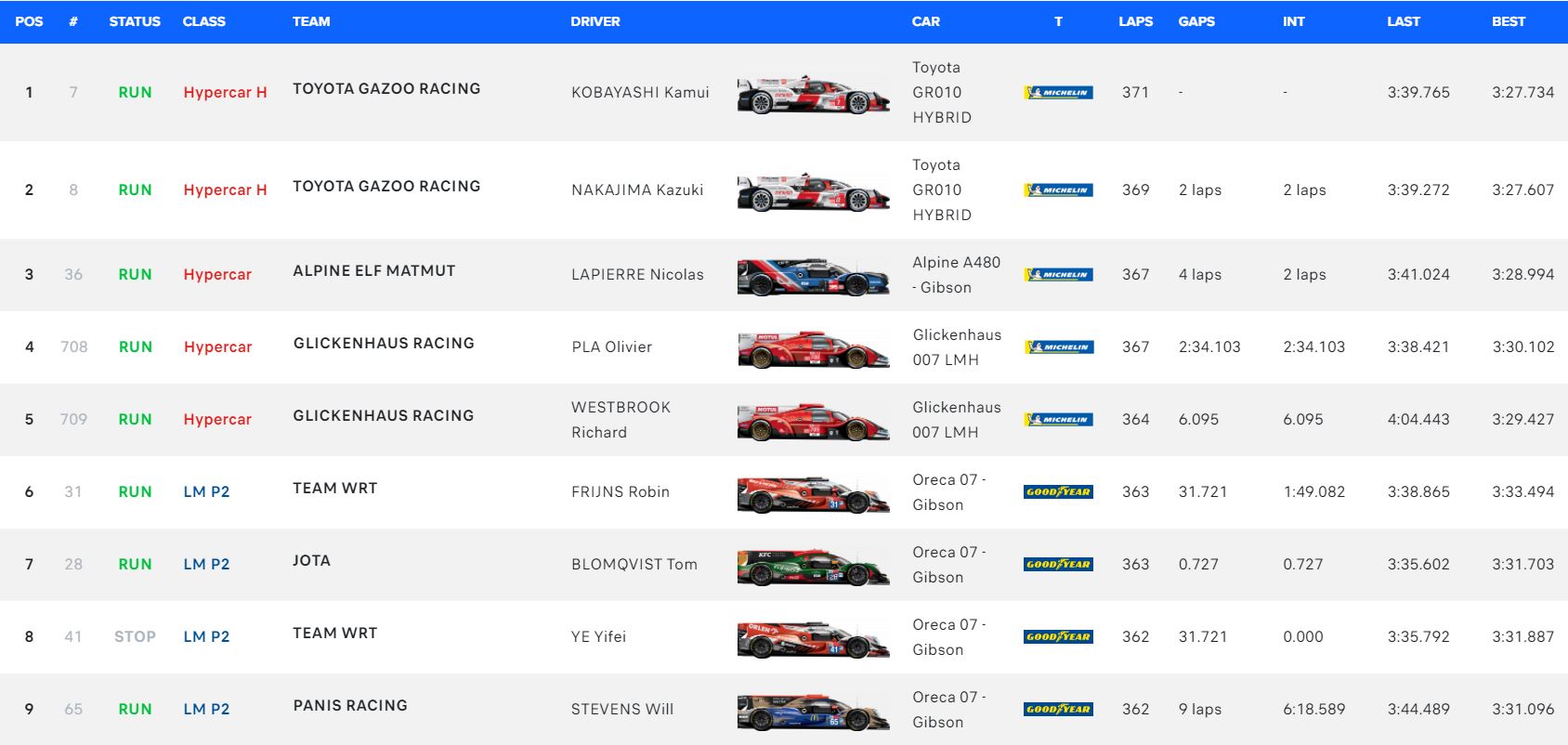This screenshot has height=745, width=1568.
Task: Select driver KOBAYASHI Kamui
Action: [x=640, y=93]
